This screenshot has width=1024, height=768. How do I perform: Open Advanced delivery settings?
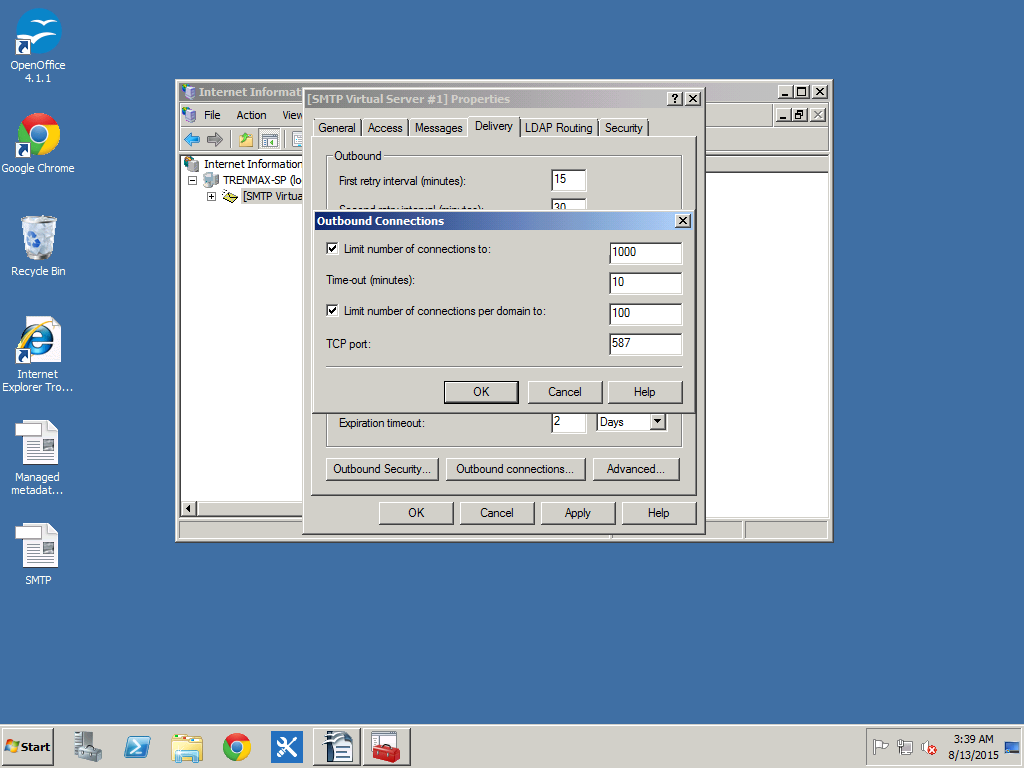pyautogui.click(x=635, y=469)
